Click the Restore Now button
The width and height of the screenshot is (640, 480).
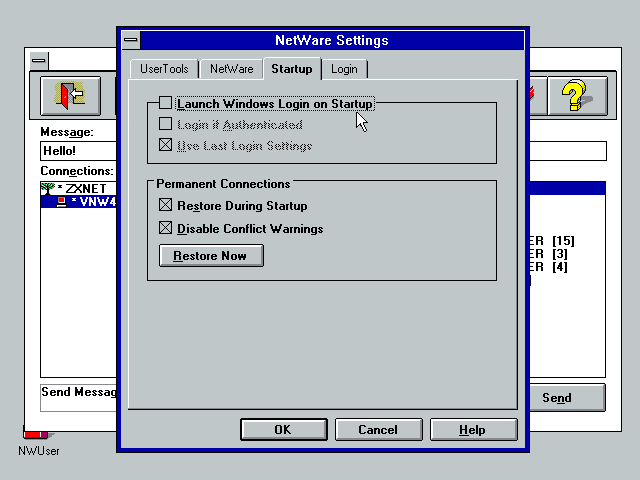211,256
